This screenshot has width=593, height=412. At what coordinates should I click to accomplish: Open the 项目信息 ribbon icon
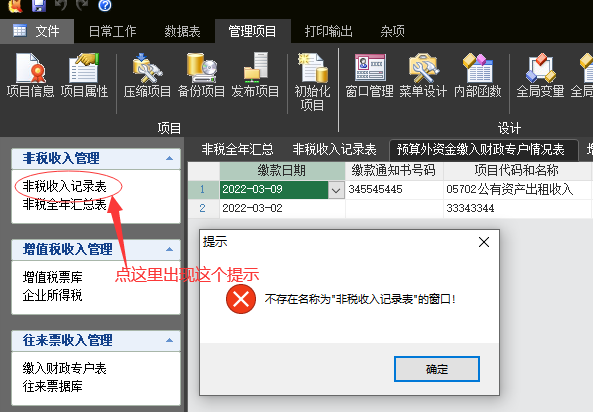(30, 75)
